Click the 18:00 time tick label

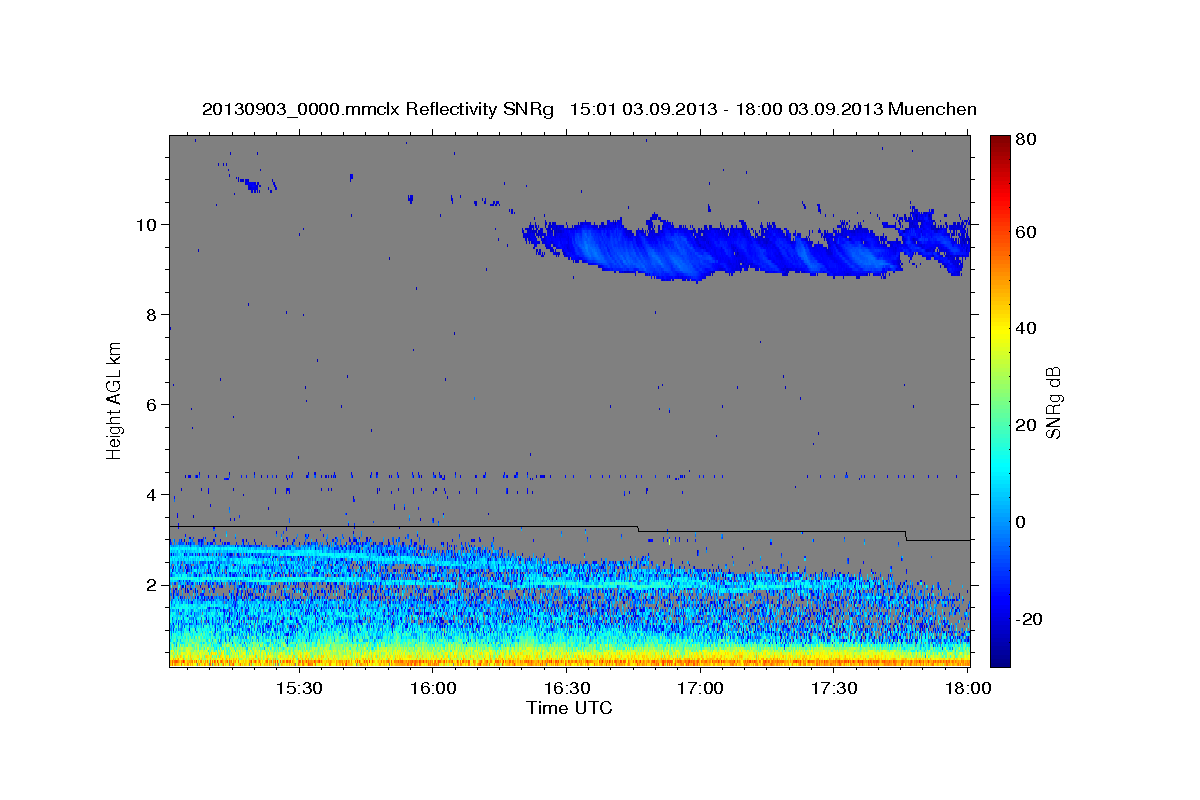pos(967,689)
